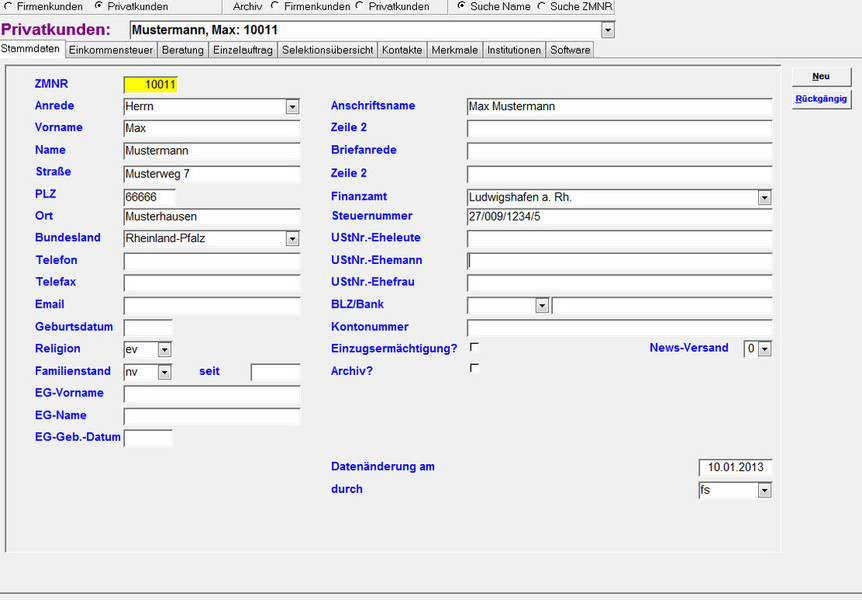Switch to the Kontakte tab
Viewport: 862px width, 600px height.
pos(402,50)
